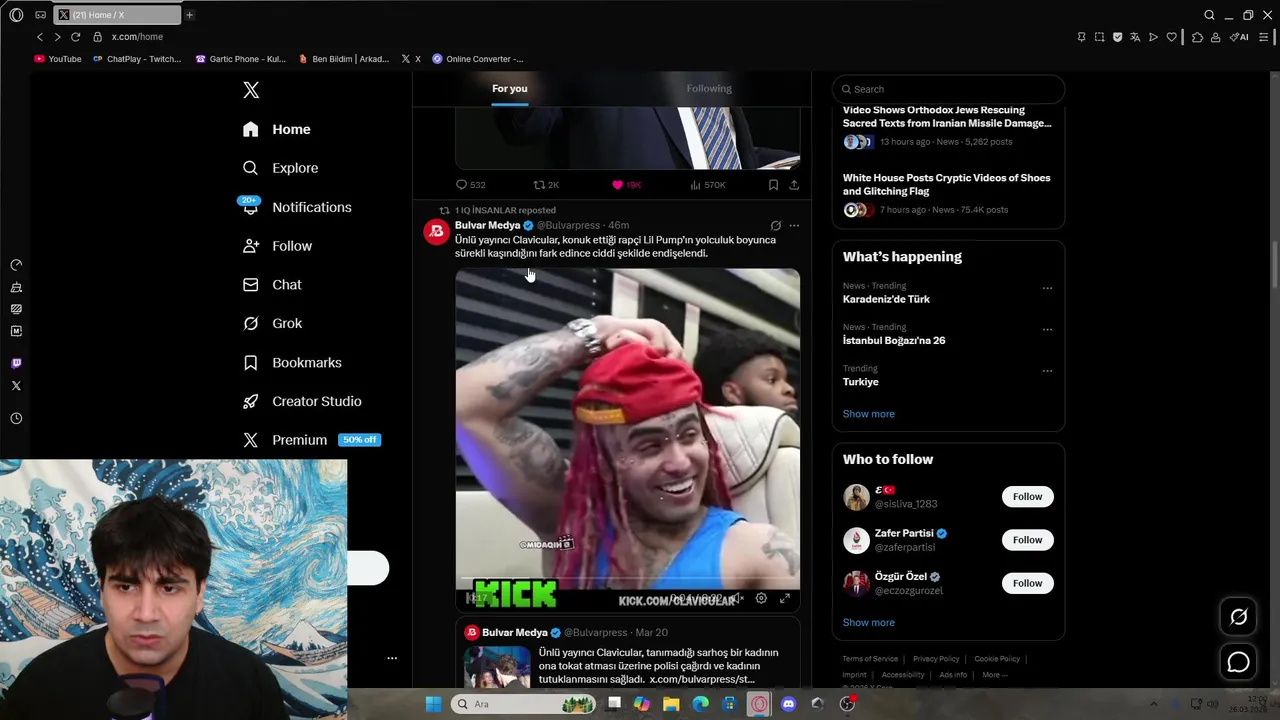The height and width of the screenshot is (720, 1280).
Task: Open Grok from the sidebar
Action: (x=272, y=323)
